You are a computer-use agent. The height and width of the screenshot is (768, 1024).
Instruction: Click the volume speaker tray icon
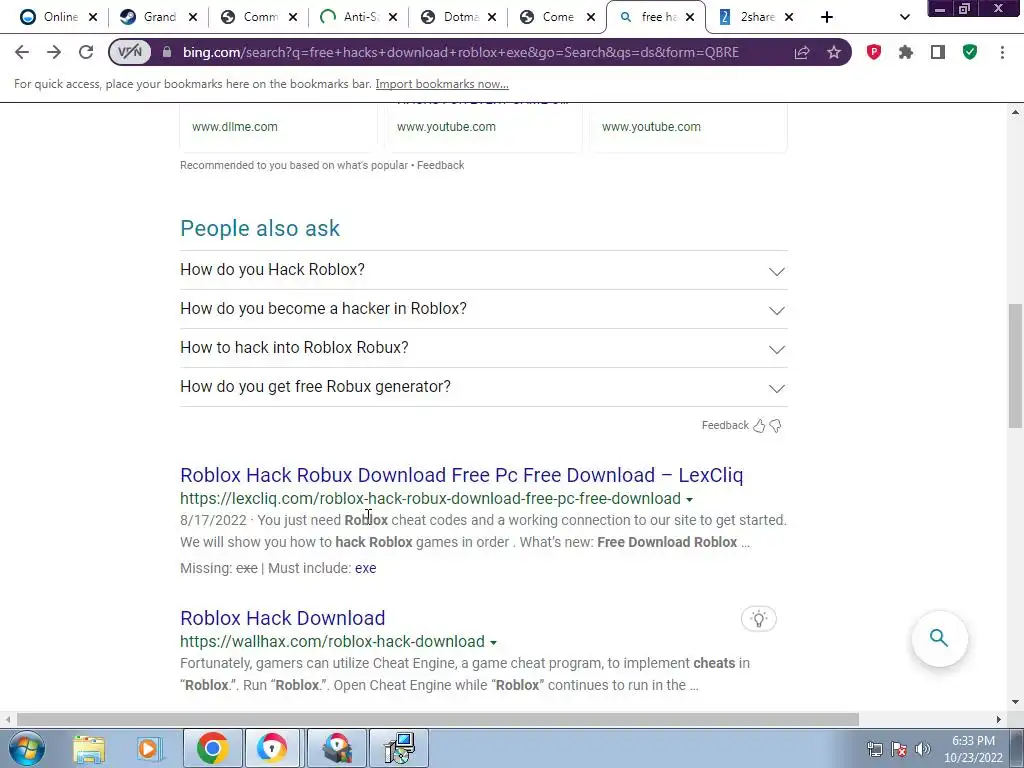click(x=922, y=749)
